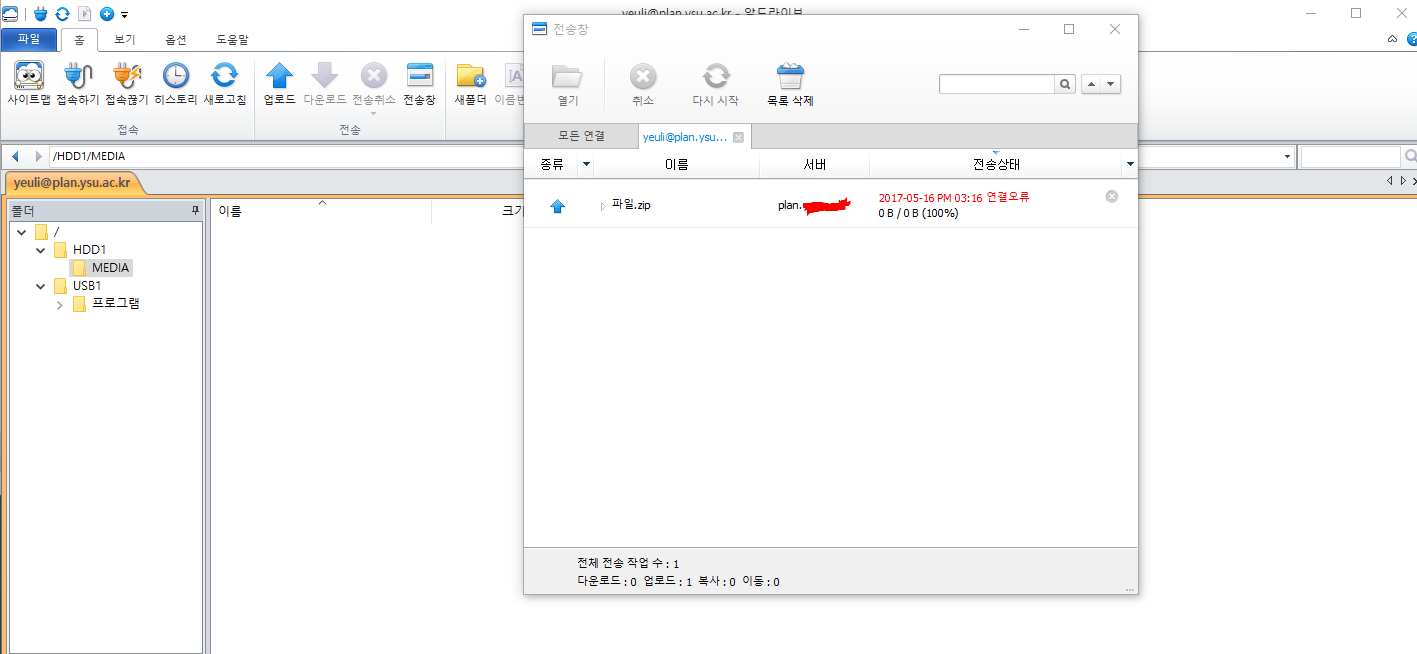This screenshot has height=654, width=1417.
Task: Click the next result down arrow by transfer search
Action: (1110, 85)
